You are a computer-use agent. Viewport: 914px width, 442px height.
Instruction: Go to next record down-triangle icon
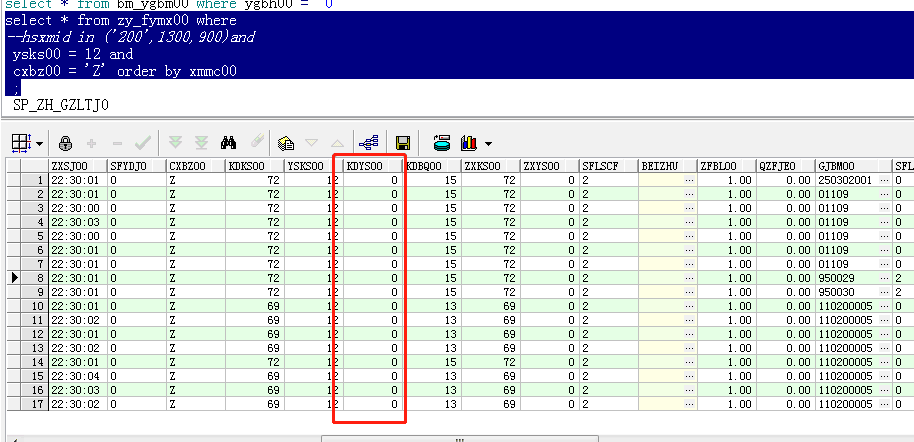pyautogui.click(x=312, y=143)
